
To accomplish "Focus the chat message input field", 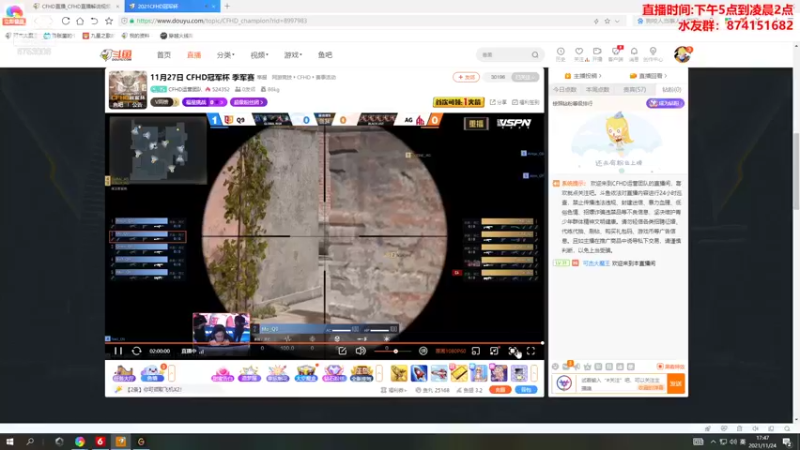I will pos(622,384).
